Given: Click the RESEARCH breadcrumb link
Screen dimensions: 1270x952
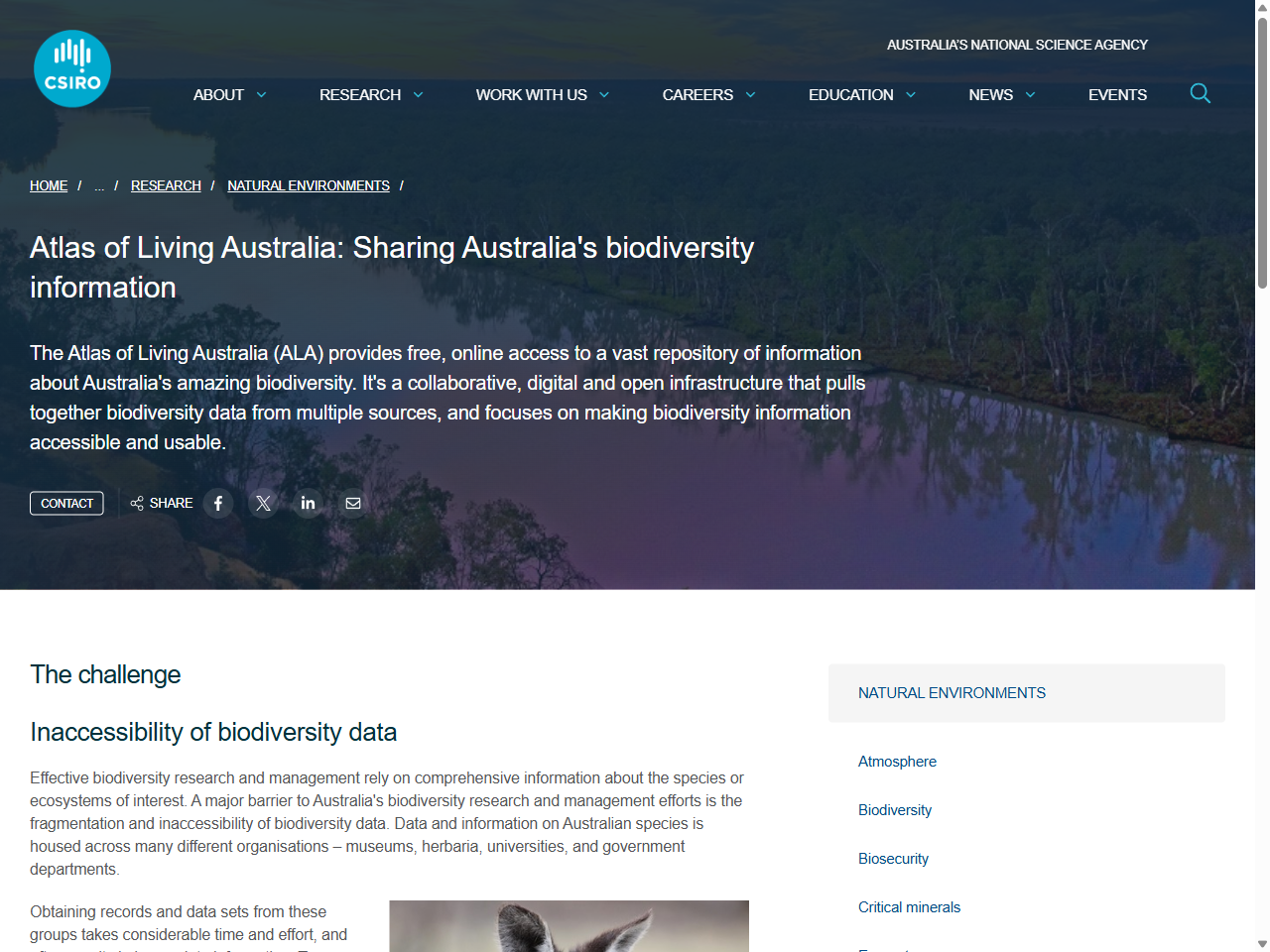Looking at the screenshot, I should 166,185.
